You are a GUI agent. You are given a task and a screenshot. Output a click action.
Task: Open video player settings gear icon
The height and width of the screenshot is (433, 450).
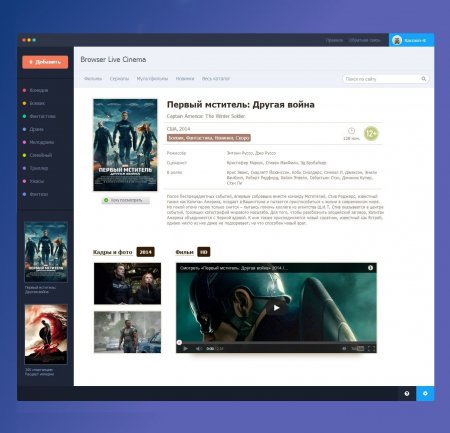(x=344, y=349)
